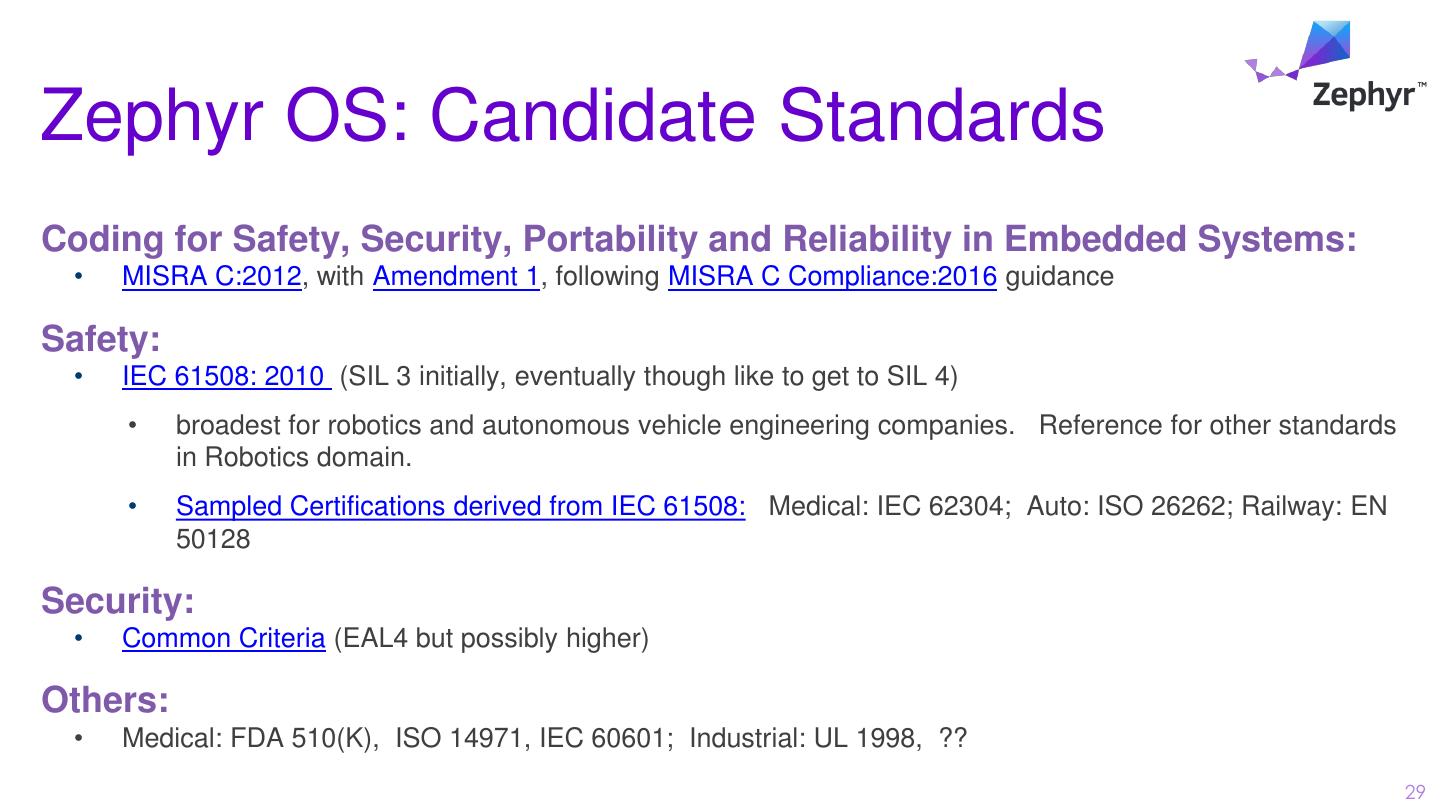Open Sampled Certifications derived from IEC 61508 link
This screenshot has height=810, width=1440.
460,506
